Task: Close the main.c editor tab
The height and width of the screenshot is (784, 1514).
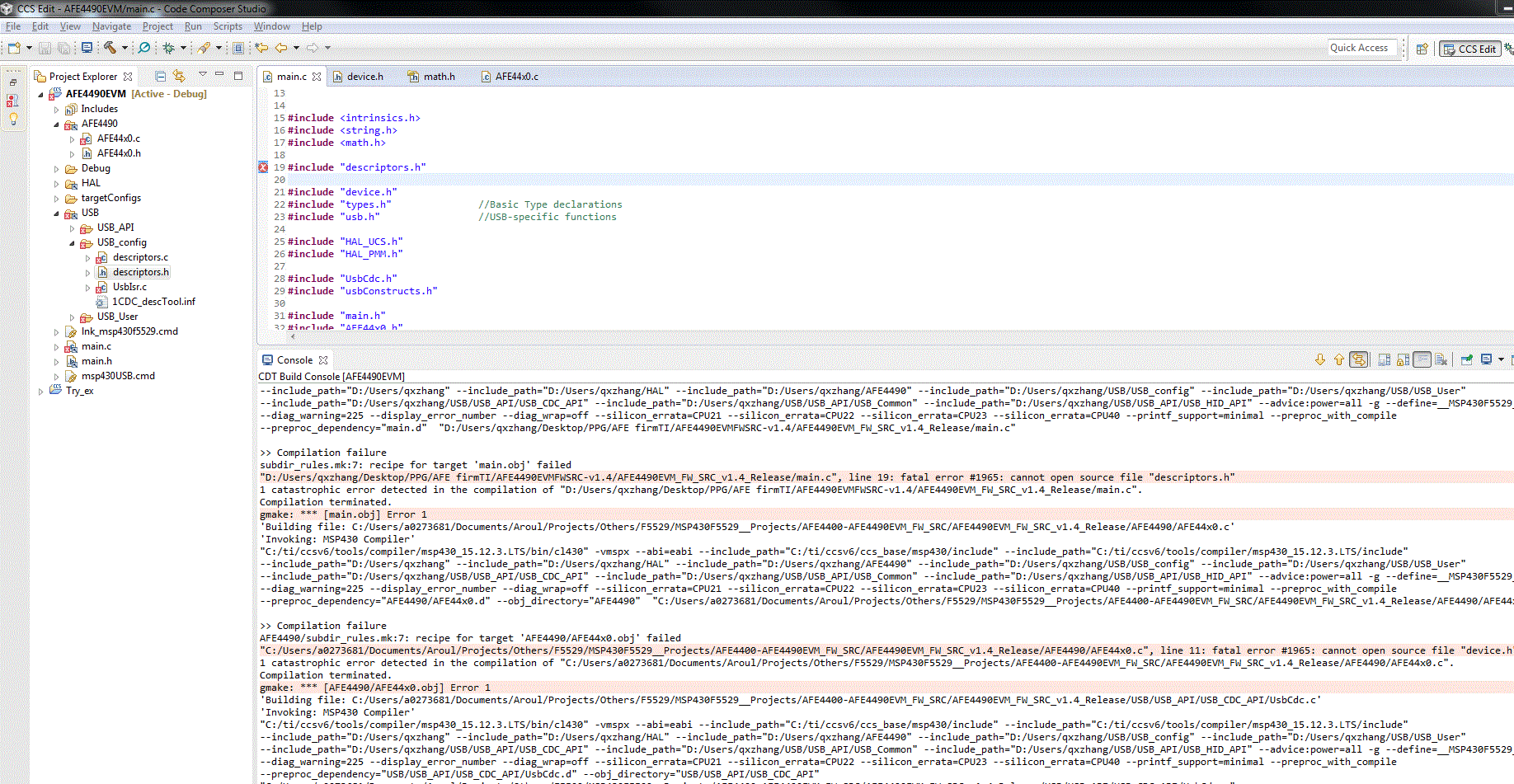Action: coord(317,77)
